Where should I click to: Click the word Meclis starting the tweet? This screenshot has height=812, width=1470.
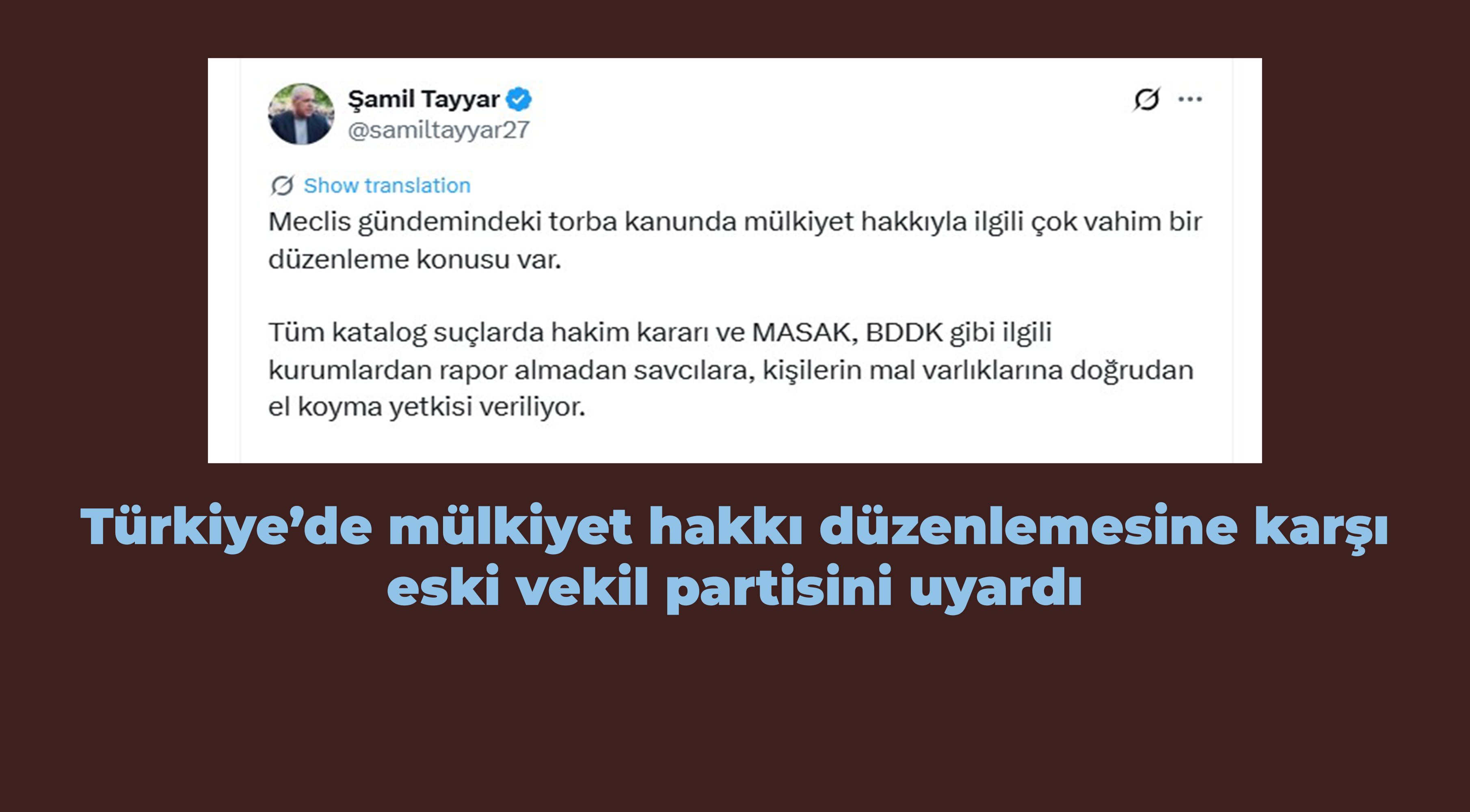309,222
